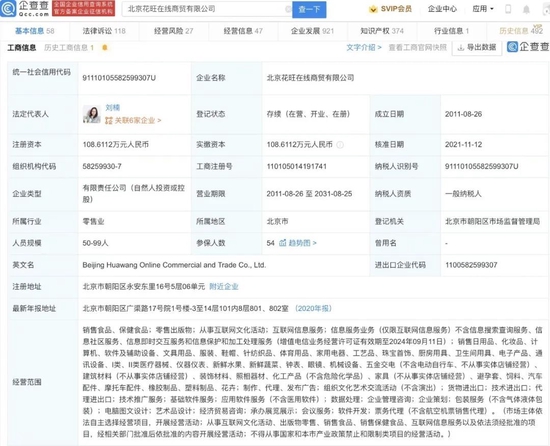Open 企业中心 menu
The height and width of the screenshot is (446, 550).
(442, 9)
